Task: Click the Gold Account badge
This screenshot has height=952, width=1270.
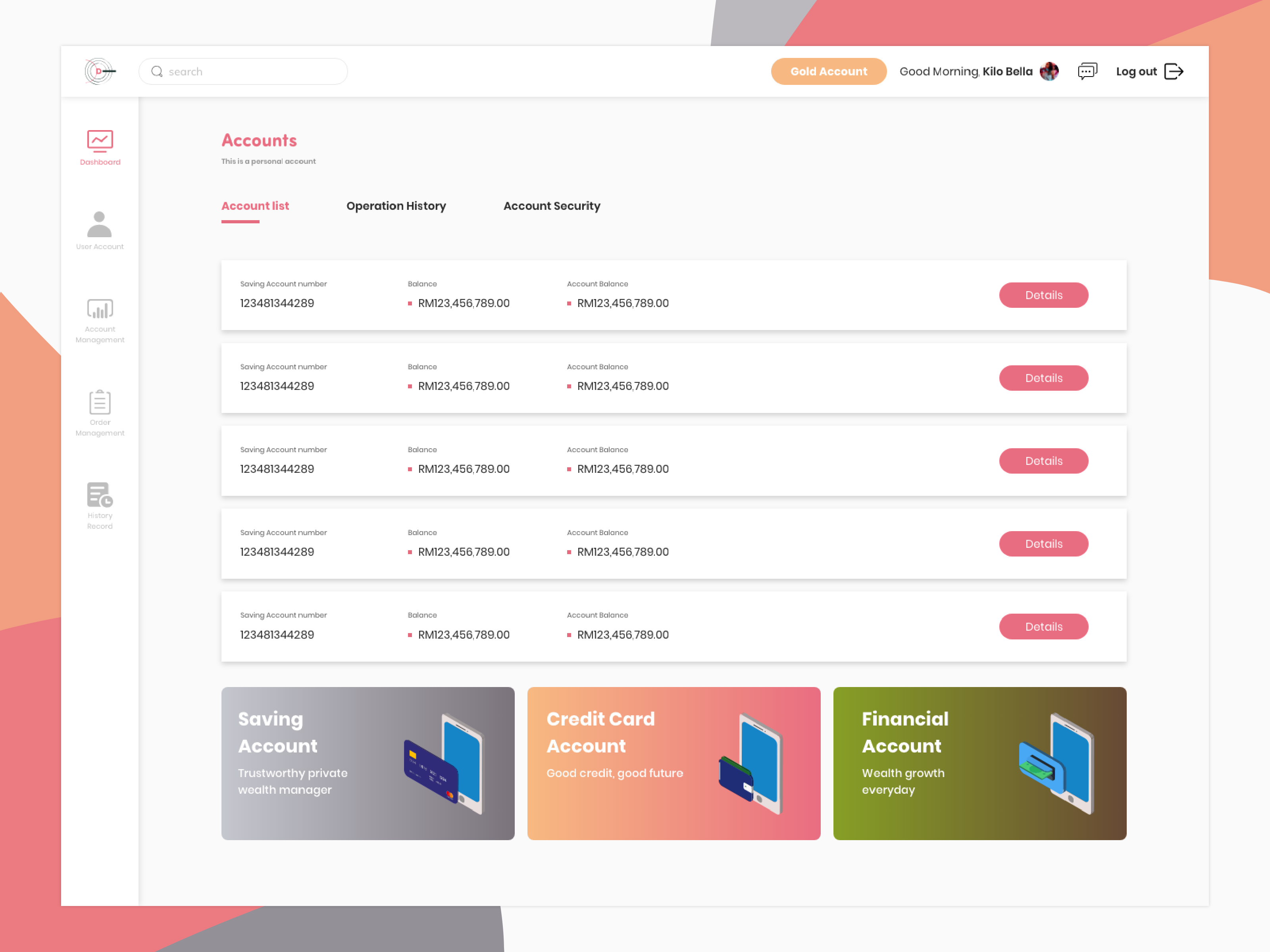Action: (829, 71)
